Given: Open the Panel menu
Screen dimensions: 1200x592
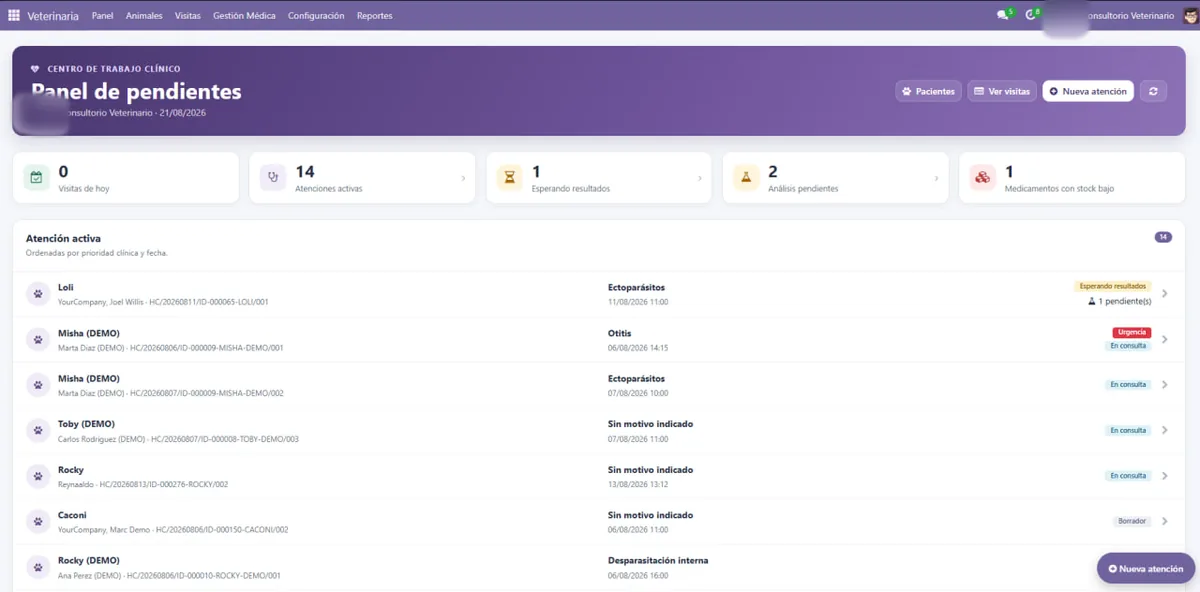Looking at the screenshot, I should click(x=102, y=16).
